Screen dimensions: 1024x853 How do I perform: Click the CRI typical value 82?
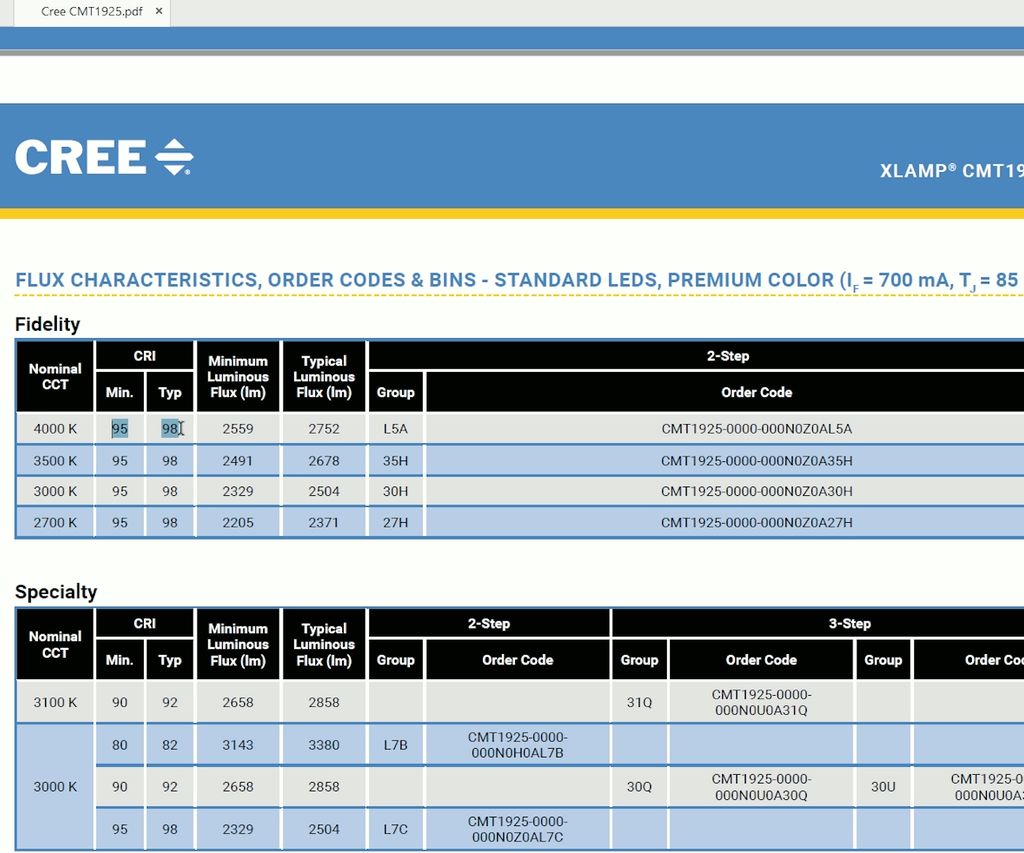click(x=170, y=745)
